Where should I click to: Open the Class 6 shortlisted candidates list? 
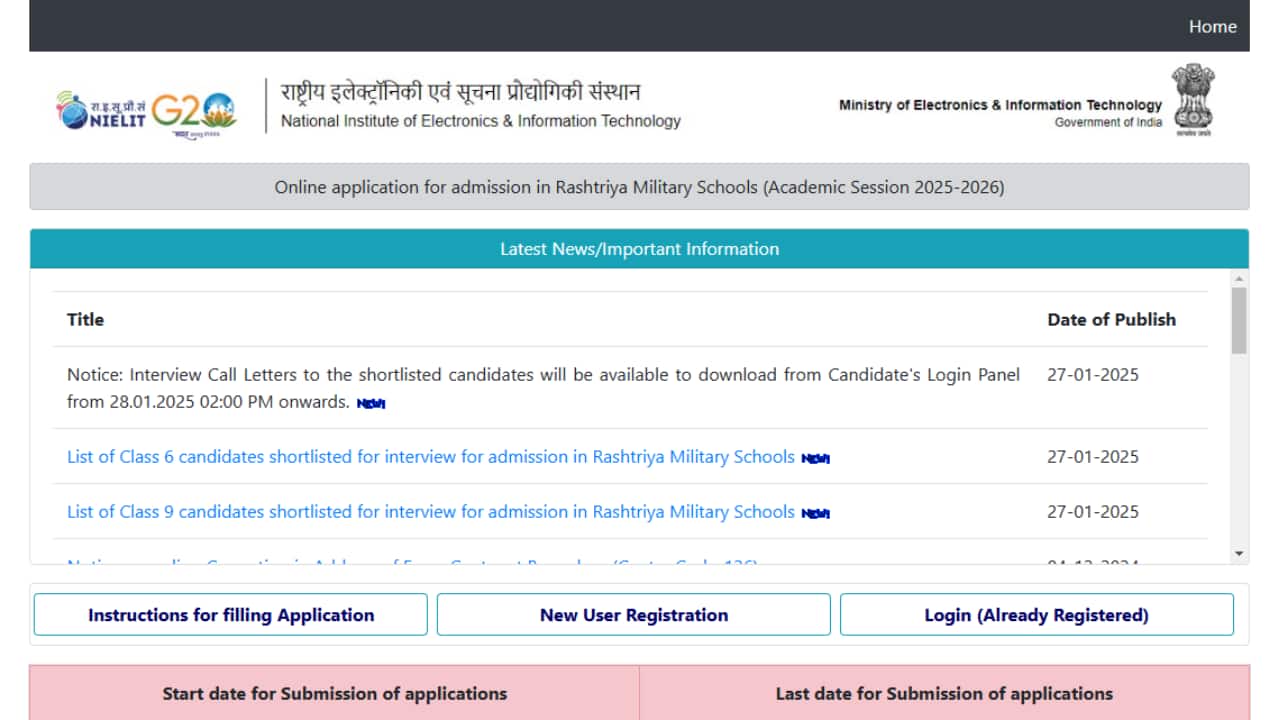[430, 457]
